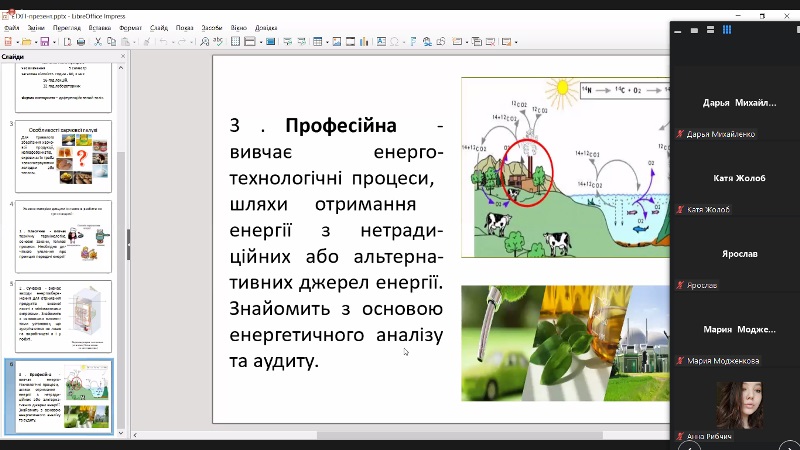Image resolution: width=800 pixels, height=450 pixels.
Task: Expand the Open file dropdown arrow
Action: click(34, 42)
